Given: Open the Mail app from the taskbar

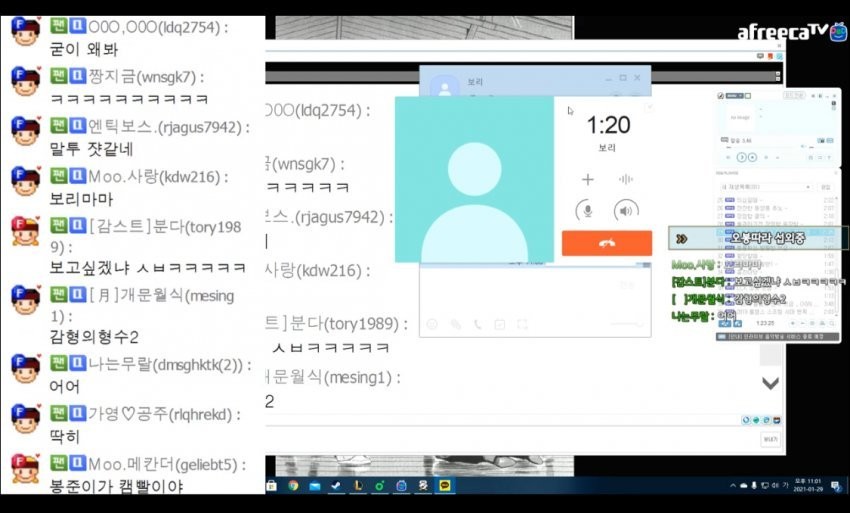Looking at the screenshot, I should pyautogui.click(x=315, y=485).
